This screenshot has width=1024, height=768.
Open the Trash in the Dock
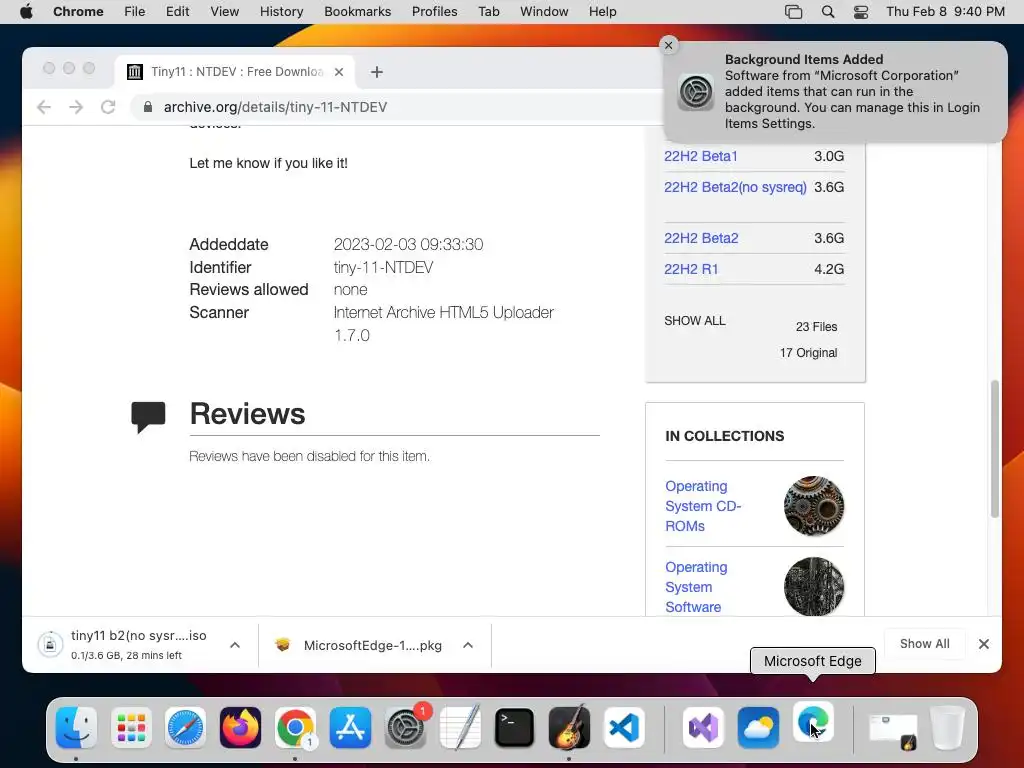(948, 727)
